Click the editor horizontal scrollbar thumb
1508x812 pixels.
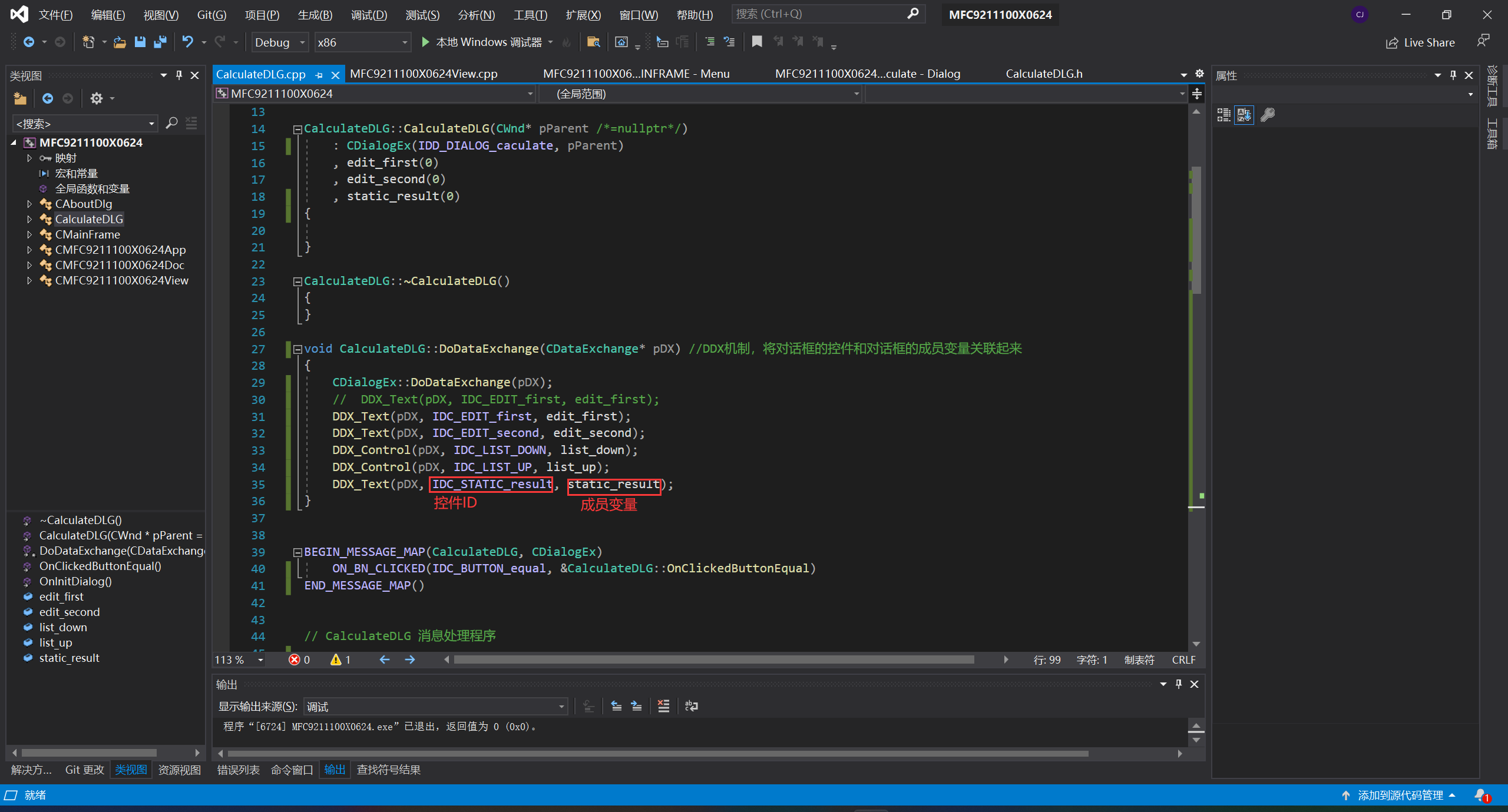[713, 659]
